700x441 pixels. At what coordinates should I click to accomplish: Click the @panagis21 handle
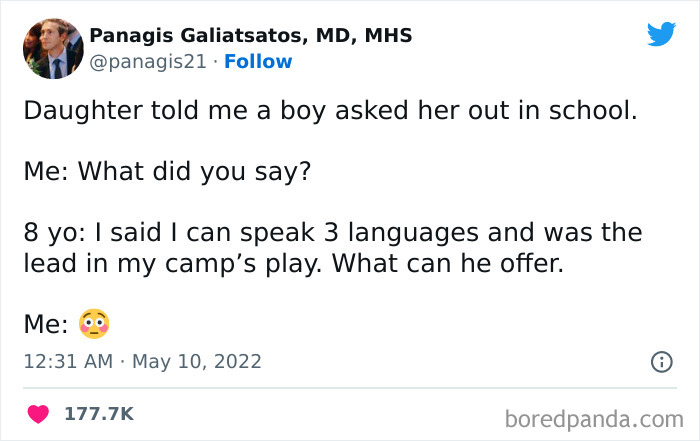146,61
